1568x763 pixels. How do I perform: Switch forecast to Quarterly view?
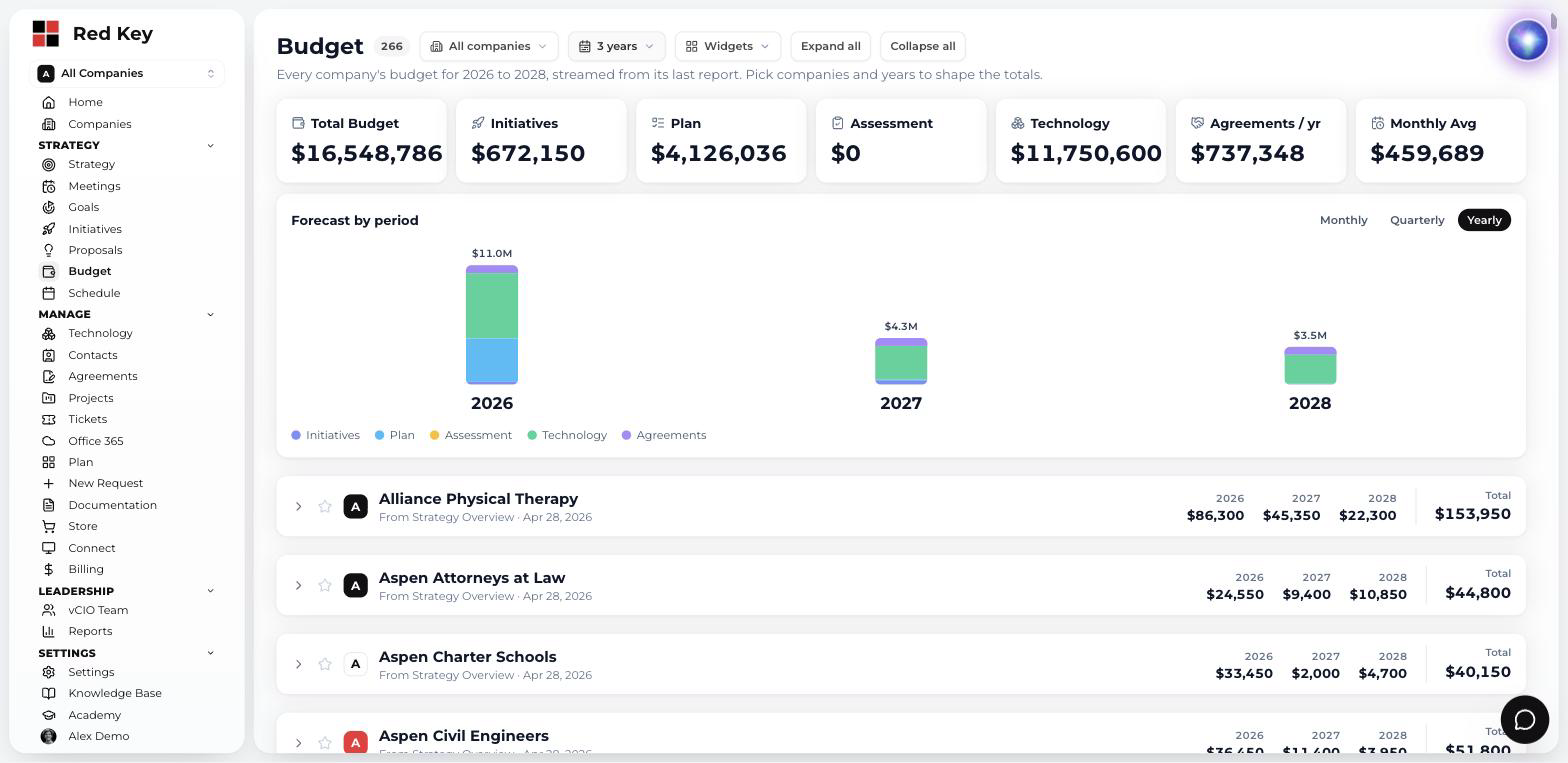point(1417,220)
